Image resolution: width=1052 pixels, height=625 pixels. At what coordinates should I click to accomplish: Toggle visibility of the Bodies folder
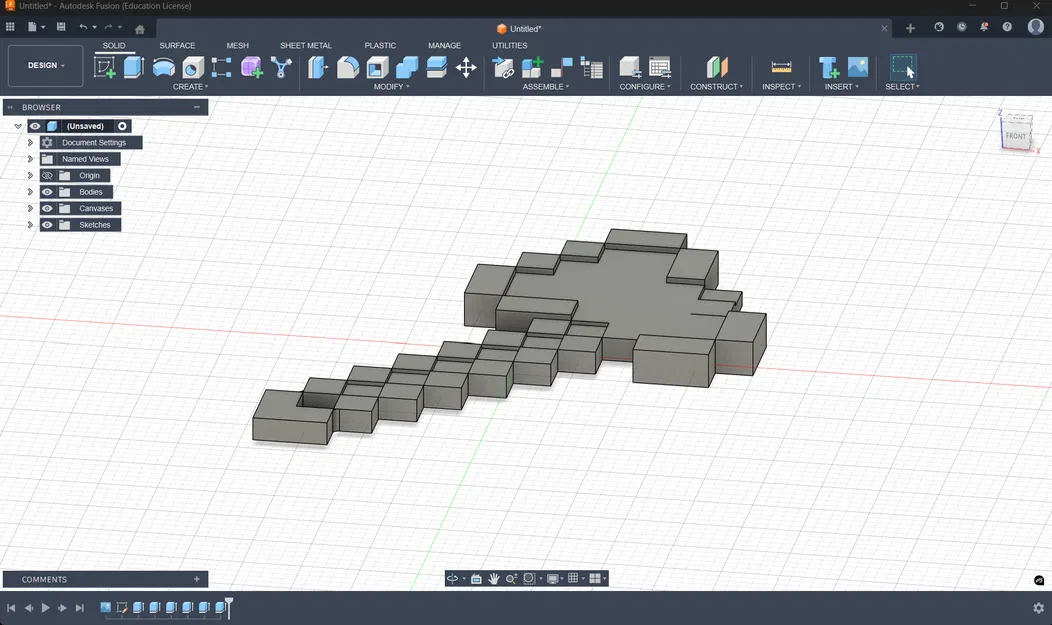point(46,191)
